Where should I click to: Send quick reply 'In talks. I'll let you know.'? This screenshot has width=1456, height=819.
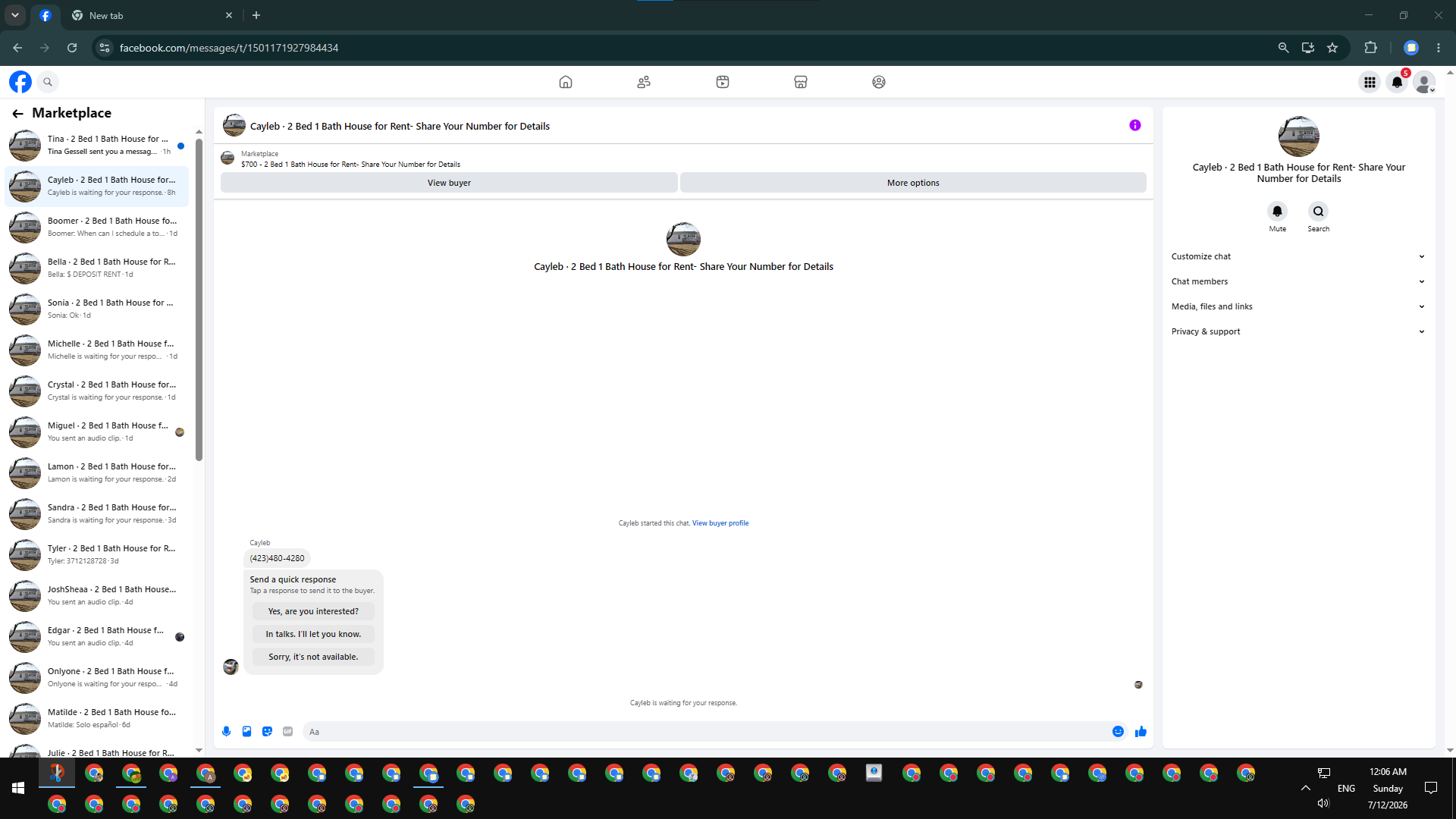(x=313, y=634)
